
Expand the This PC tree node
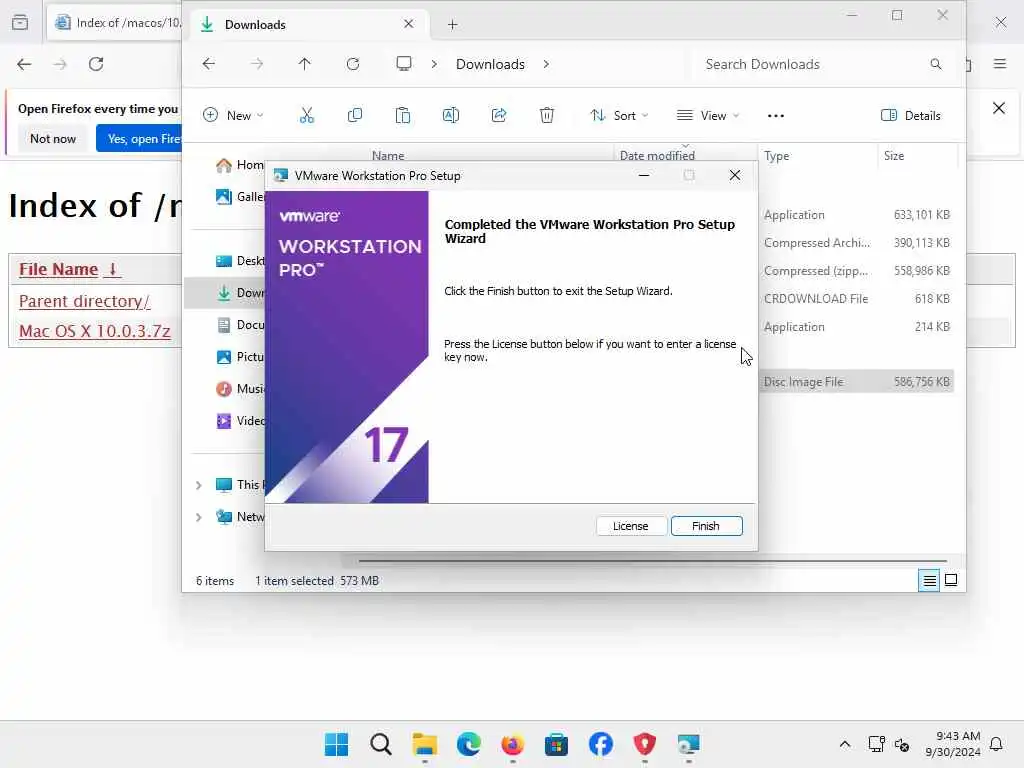click(199, 485)
